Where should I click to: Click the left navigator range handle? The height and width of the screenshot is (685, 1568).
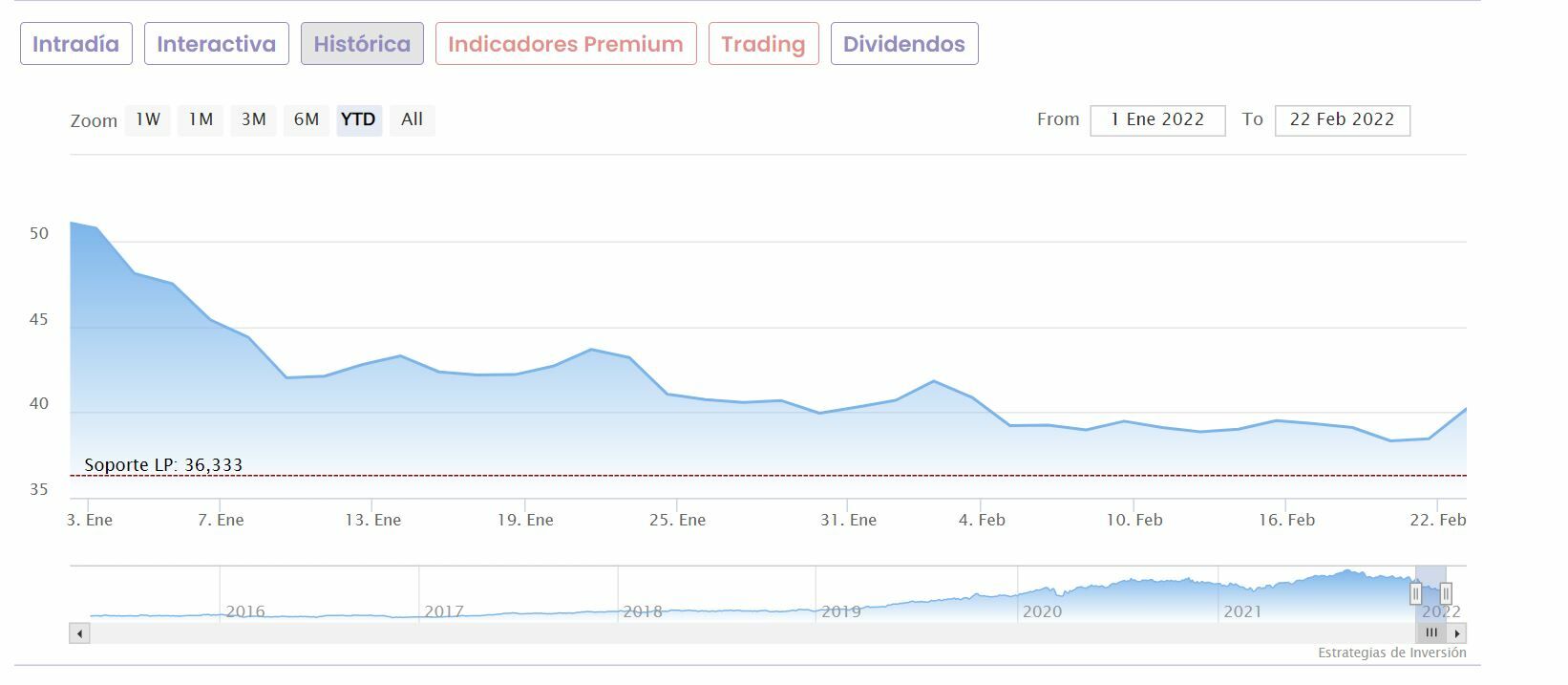(x=1416, y=593)
